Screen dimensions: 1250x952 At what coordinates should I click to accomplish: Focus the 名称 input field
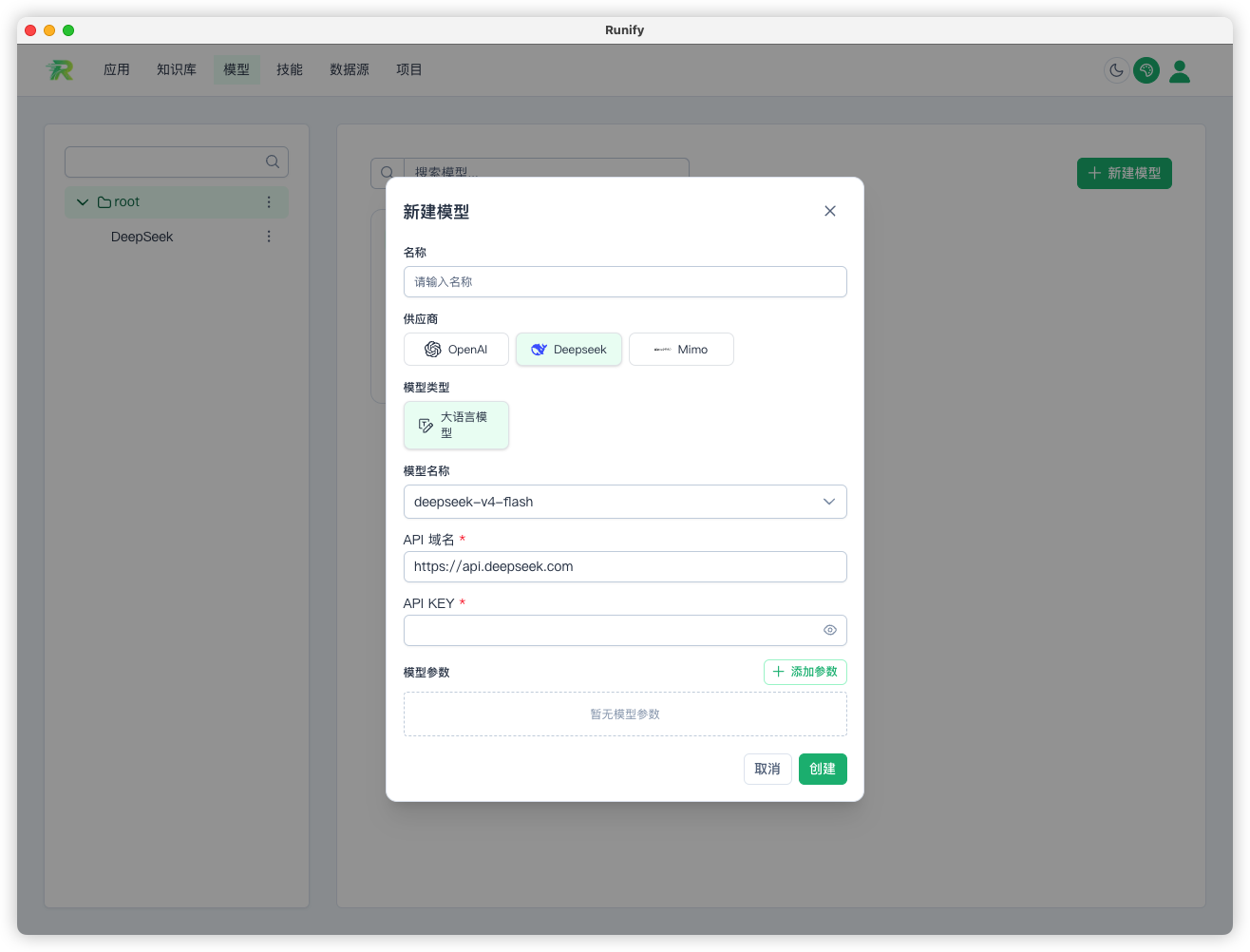click(625, 282)
